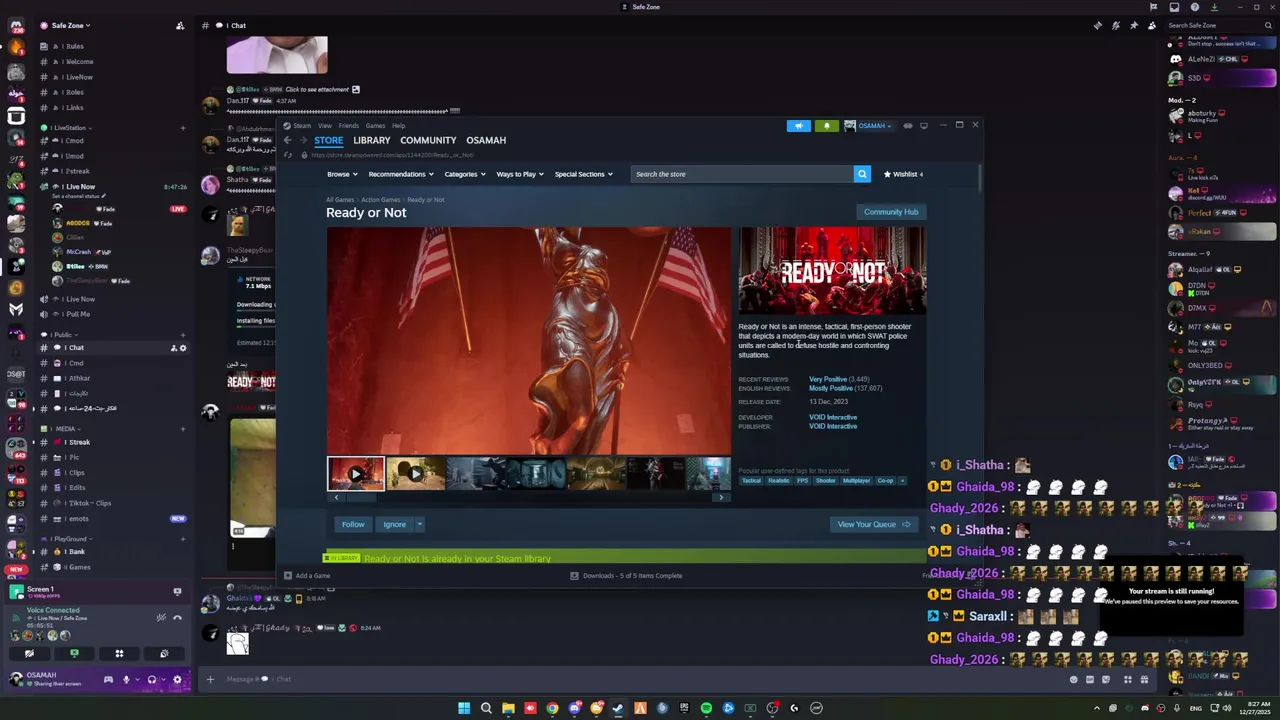1280x720 pixels.
Task: Follow the Ready or Not game
Action: [x=353, y=524]
